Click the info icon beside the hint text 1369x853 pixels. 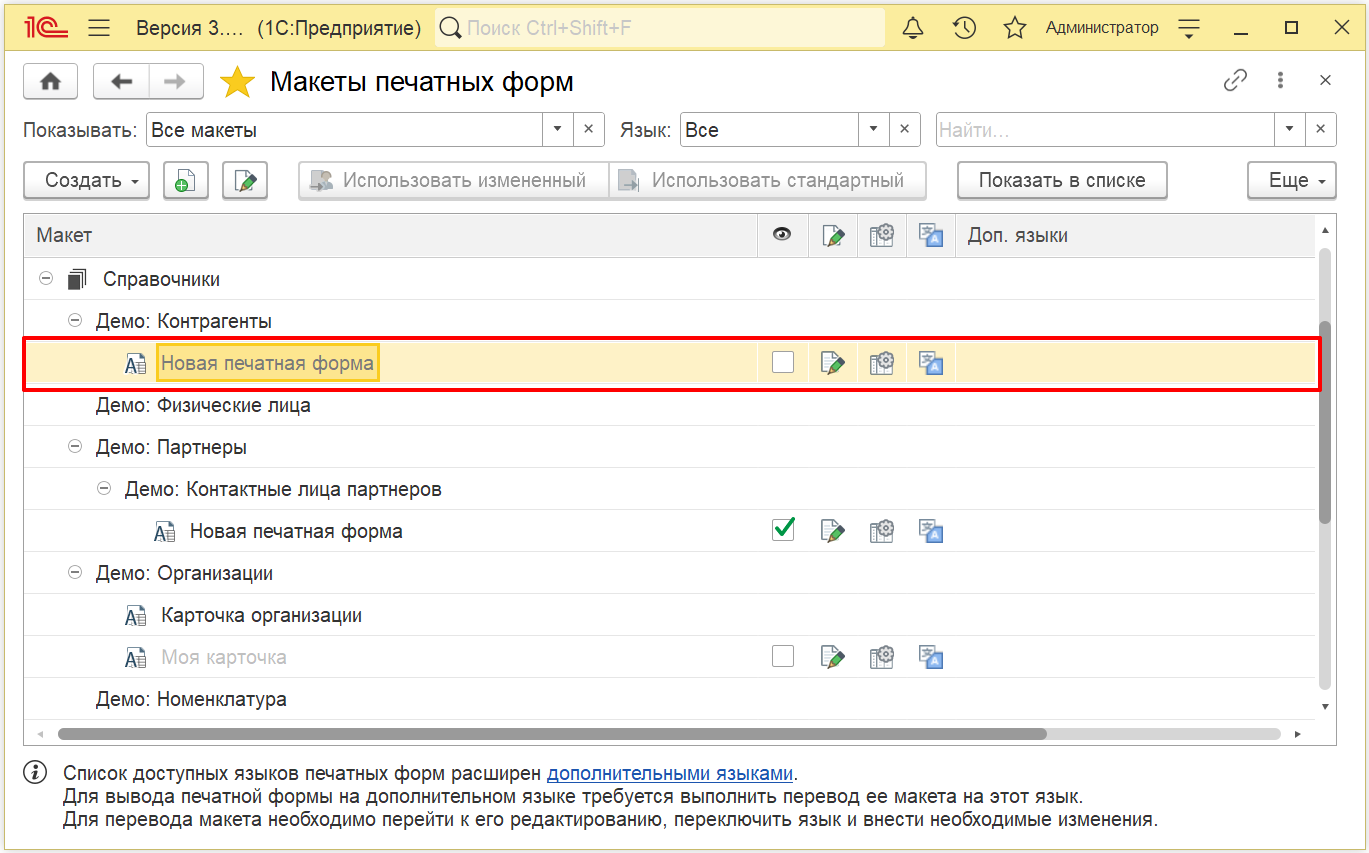point(35,772)
